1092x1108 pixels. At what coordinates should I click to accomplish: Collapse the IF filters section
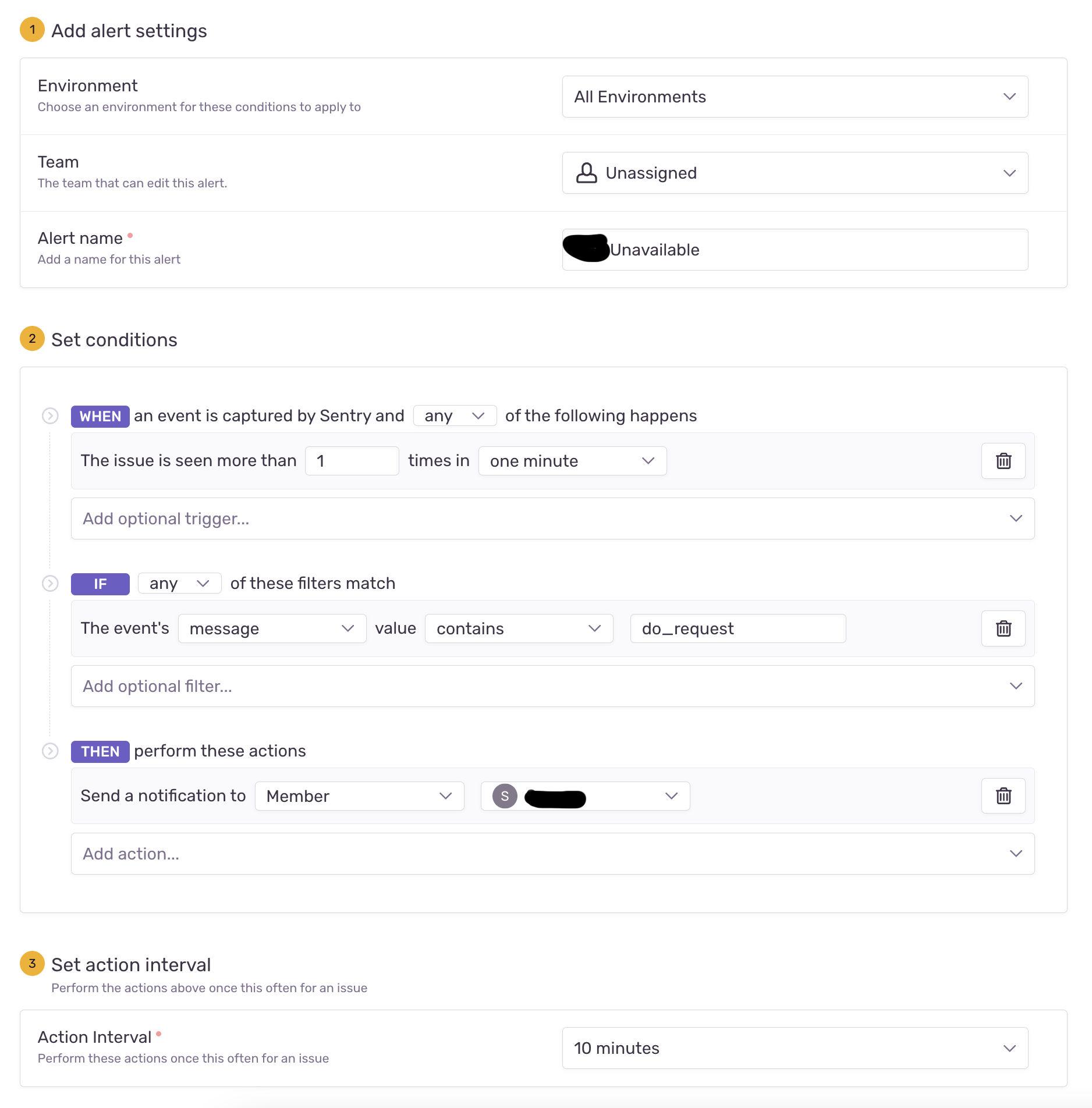coord(49,584)
